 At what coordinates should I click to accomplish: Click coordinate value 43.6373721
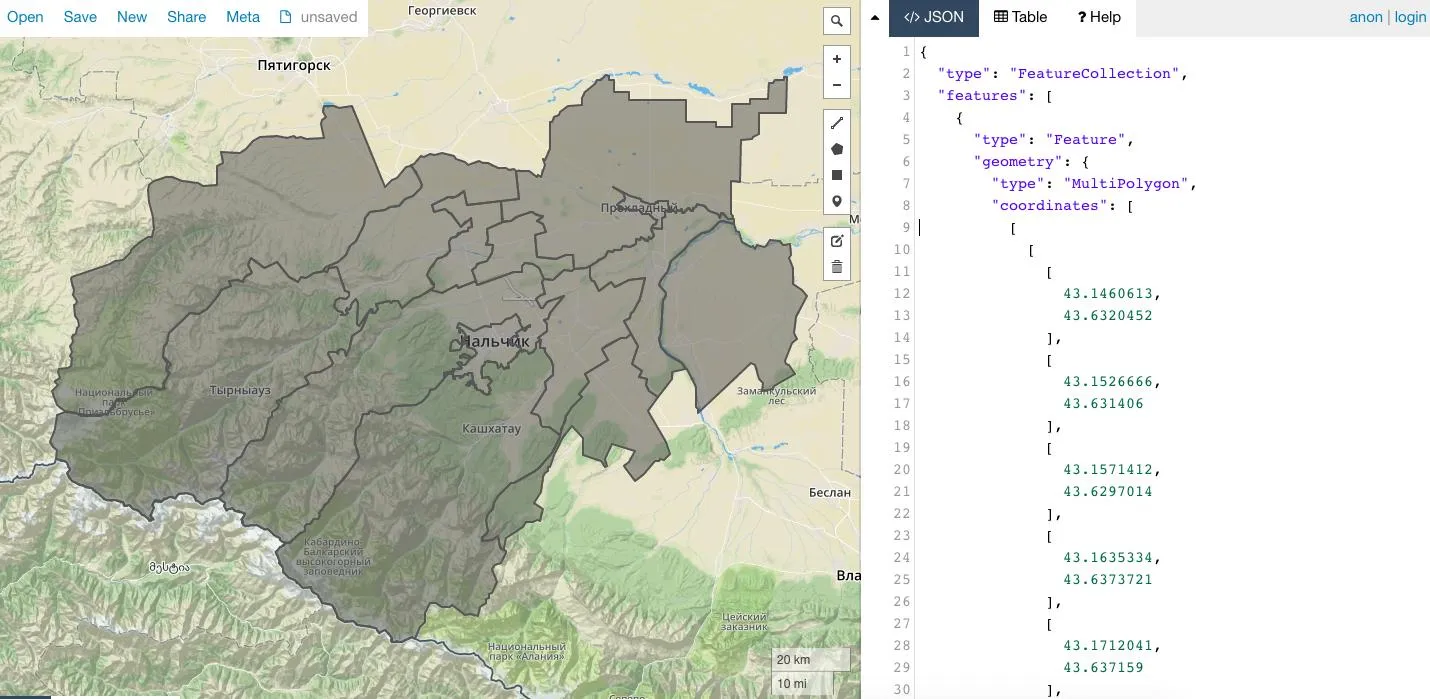[1108, 580]
